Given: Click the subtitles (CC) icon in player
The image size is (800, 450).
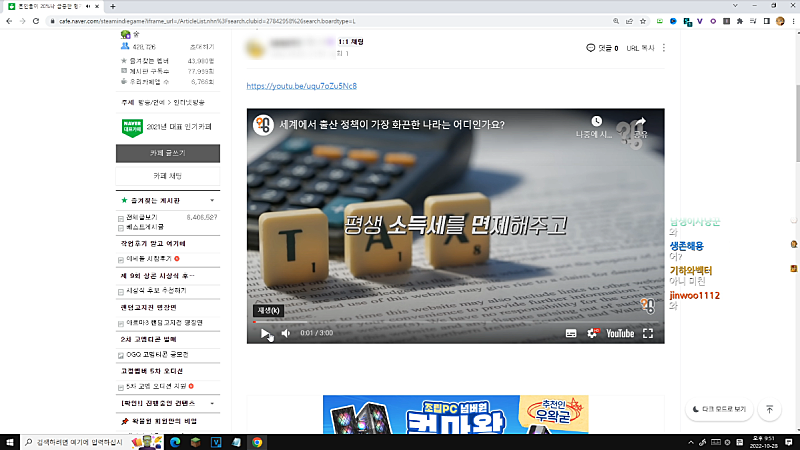Looking at the screenshot, I should point(571,333).
